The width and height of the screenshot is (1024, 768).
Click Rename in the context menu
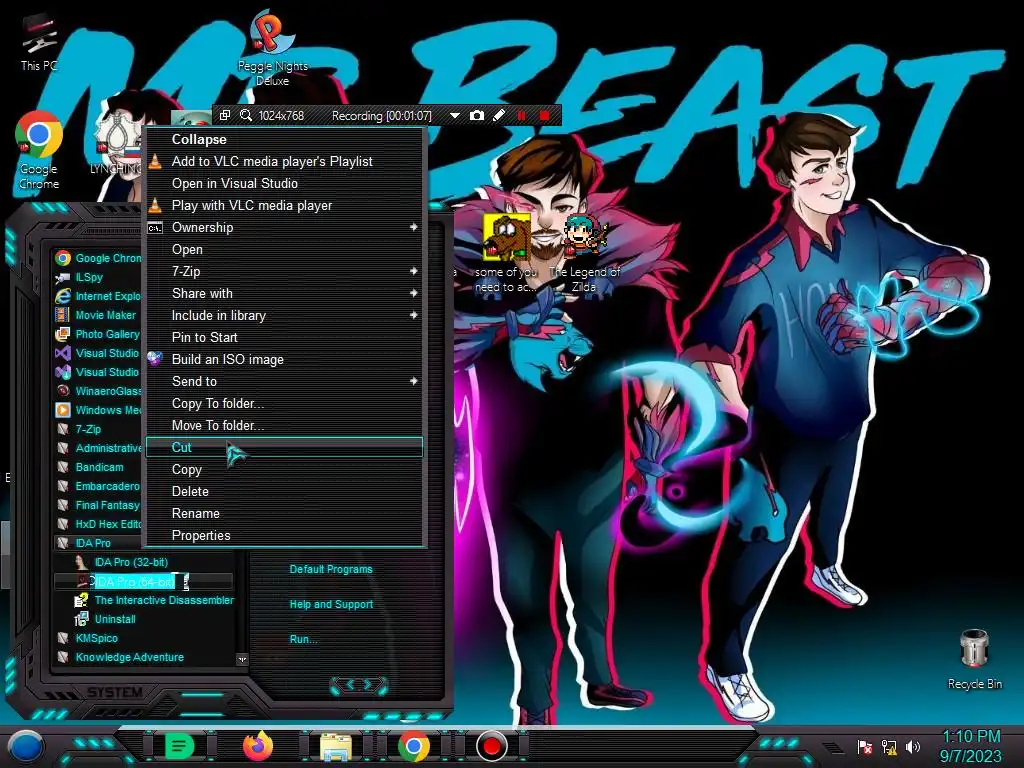[x=285, y=513]
